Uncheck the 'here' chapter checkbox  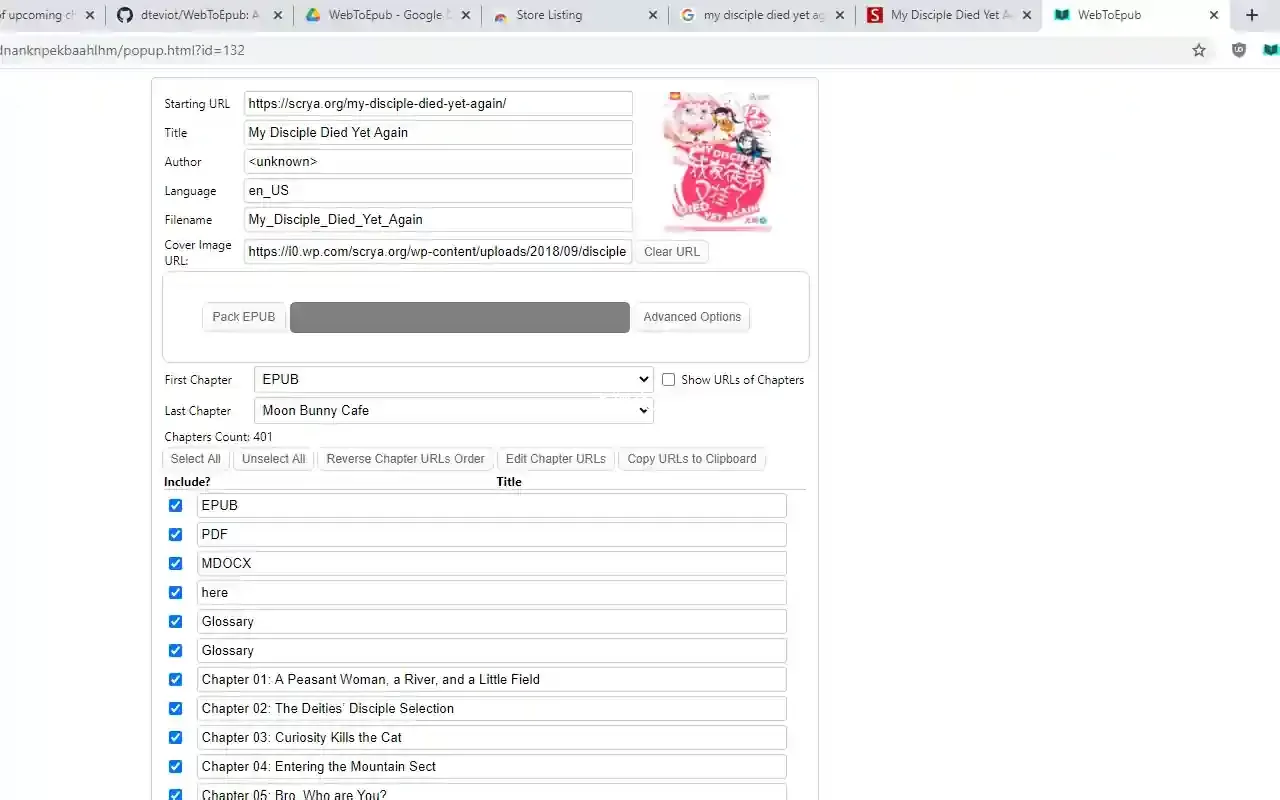tap(175, 592)
